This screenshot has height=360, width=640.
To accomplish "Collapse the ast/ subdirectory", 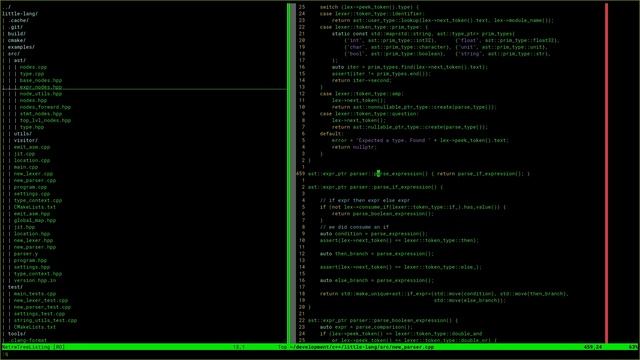I will (x=20, y=60).
